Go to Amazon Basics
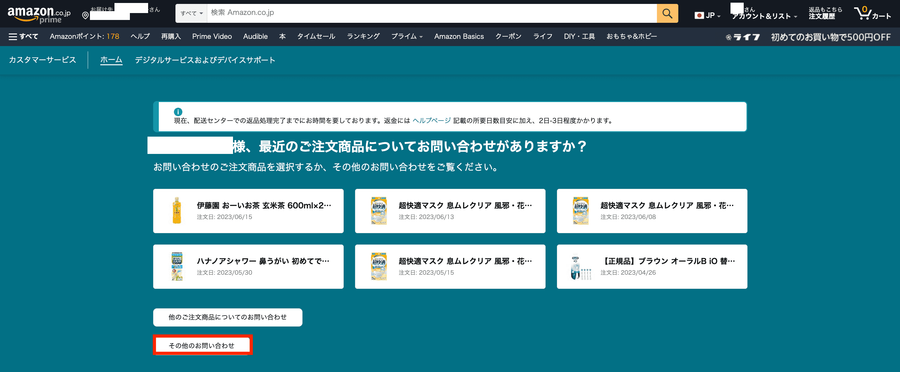The height and width of the screenshot is (372, 900). click(459, 36)
